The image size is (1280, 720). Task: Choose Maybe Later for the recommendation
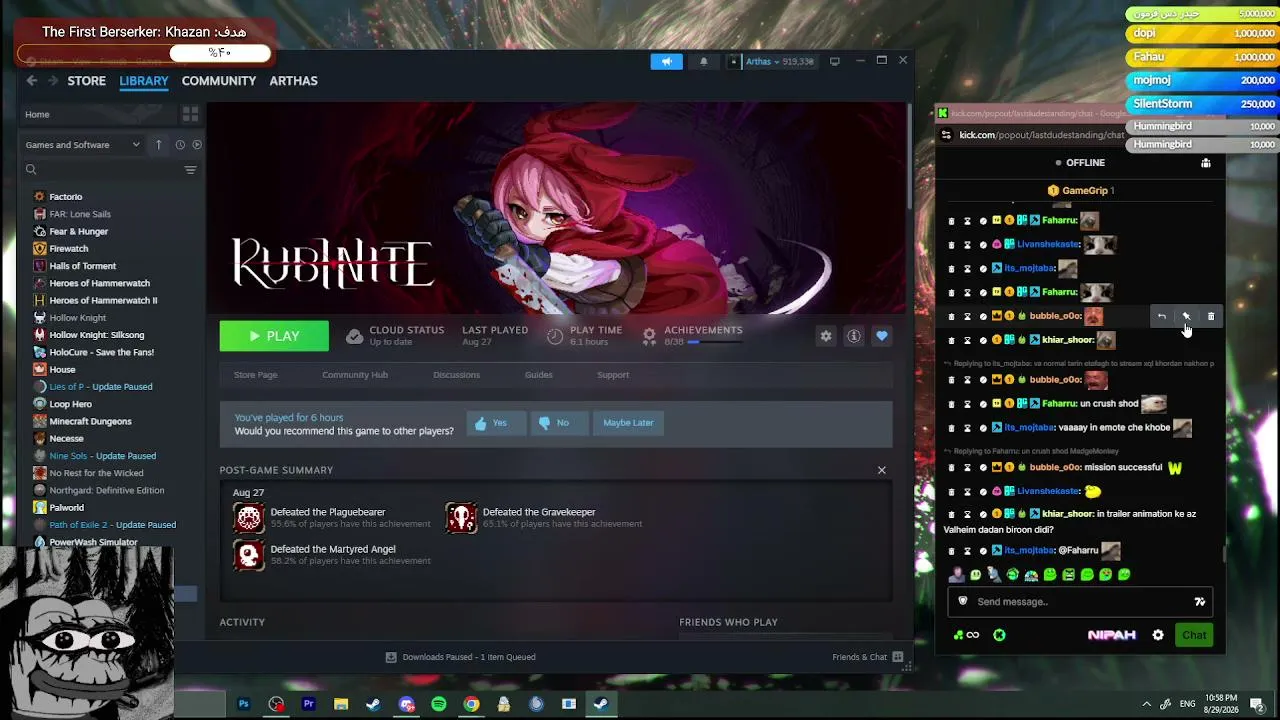628,423
